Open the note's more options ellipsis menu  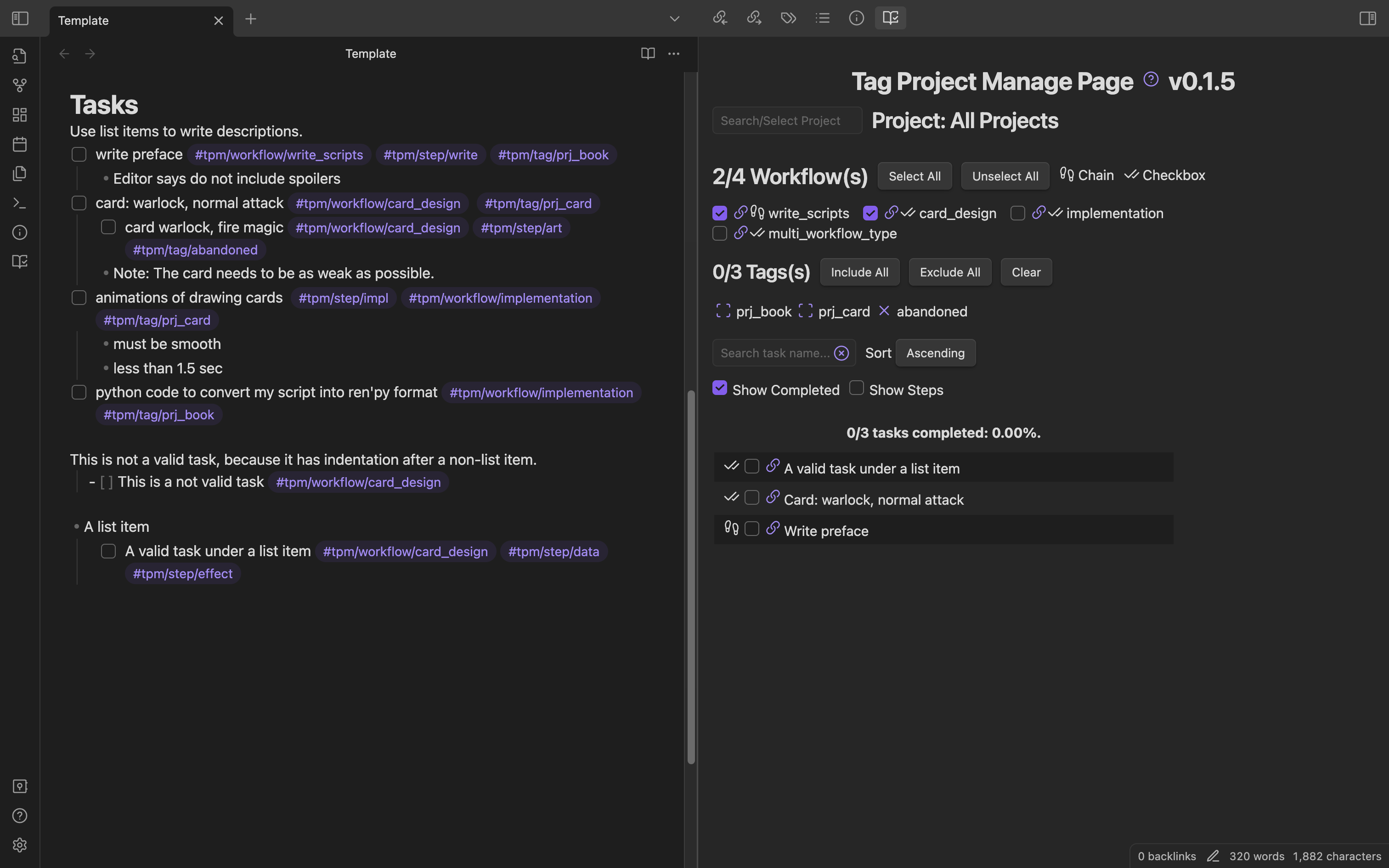tap(674, 54)
